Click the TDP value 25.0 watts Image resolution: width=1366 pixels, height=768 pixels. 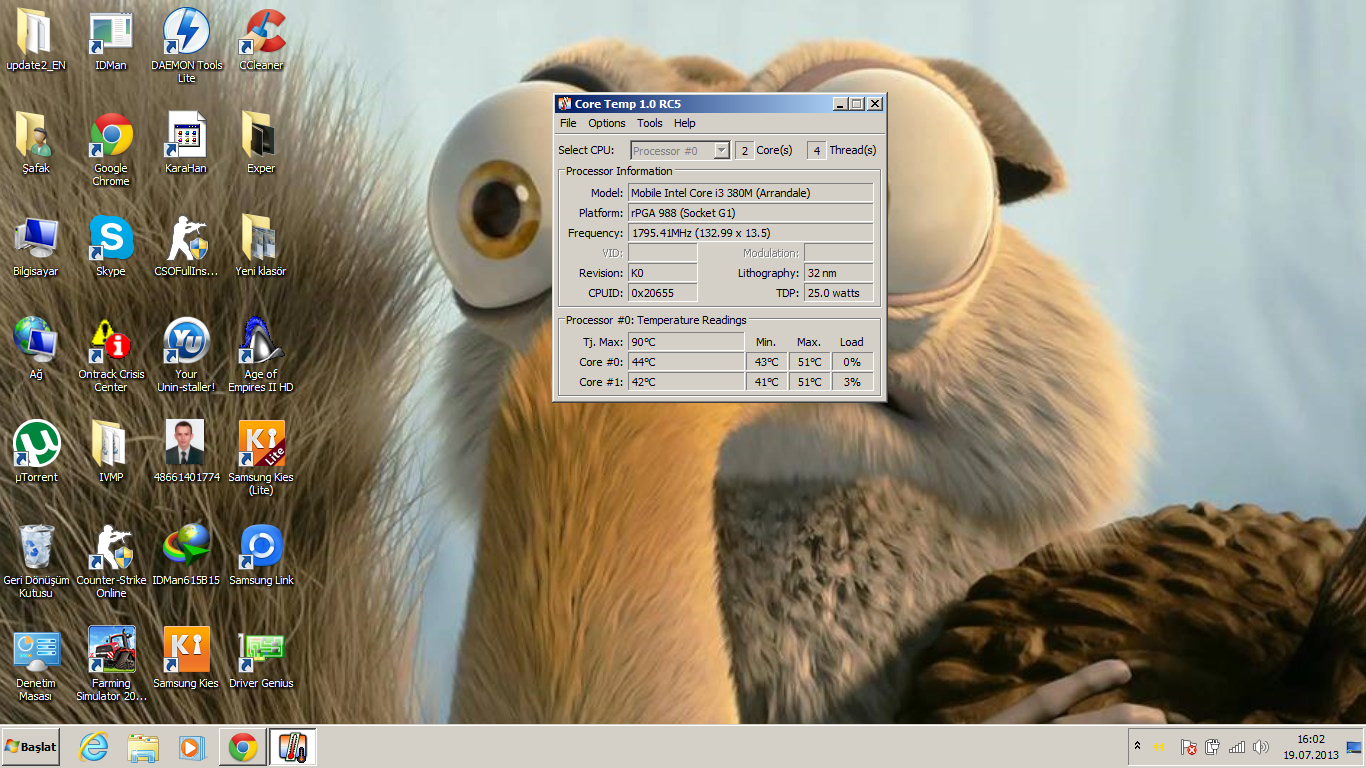pyautogui.click(x=838, y=293)
